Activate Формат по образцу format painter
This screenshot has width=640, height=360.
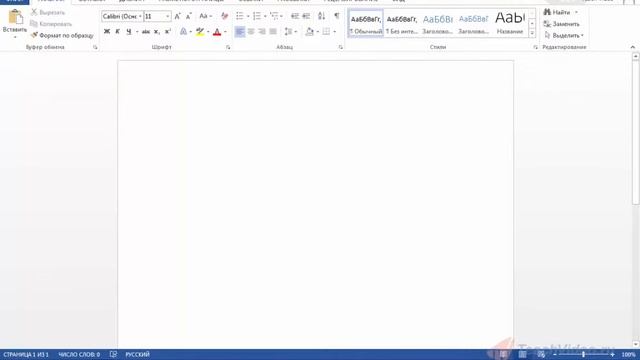click(x=62, y=36)
